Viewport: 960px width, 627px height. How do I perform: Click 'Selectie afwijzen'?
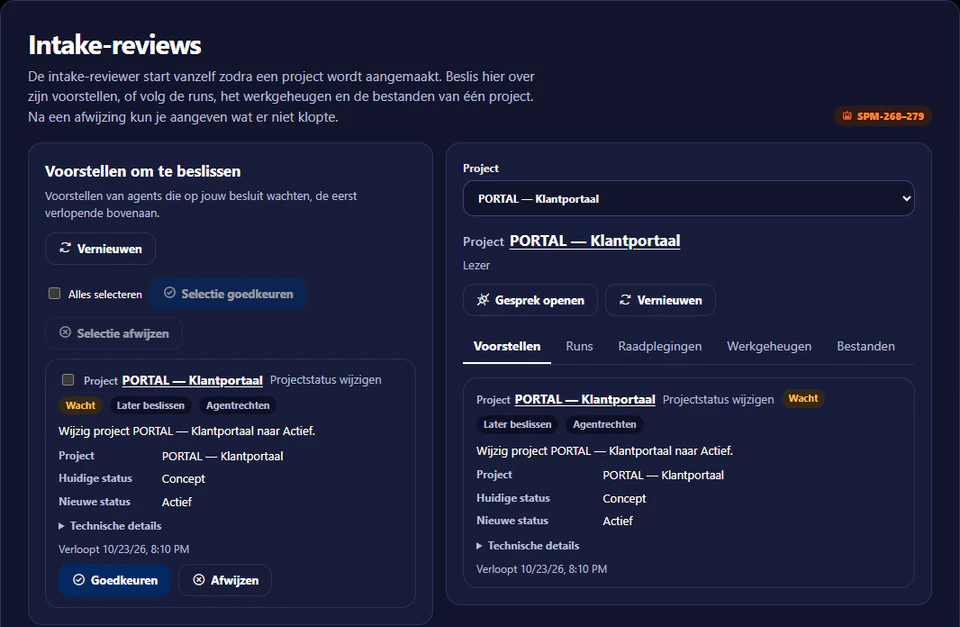click(x=114, y=333)
